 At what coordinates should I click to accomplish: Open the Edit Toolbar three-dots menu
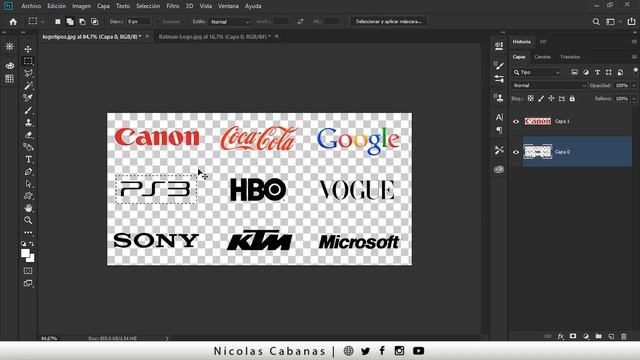click(28, 233)
